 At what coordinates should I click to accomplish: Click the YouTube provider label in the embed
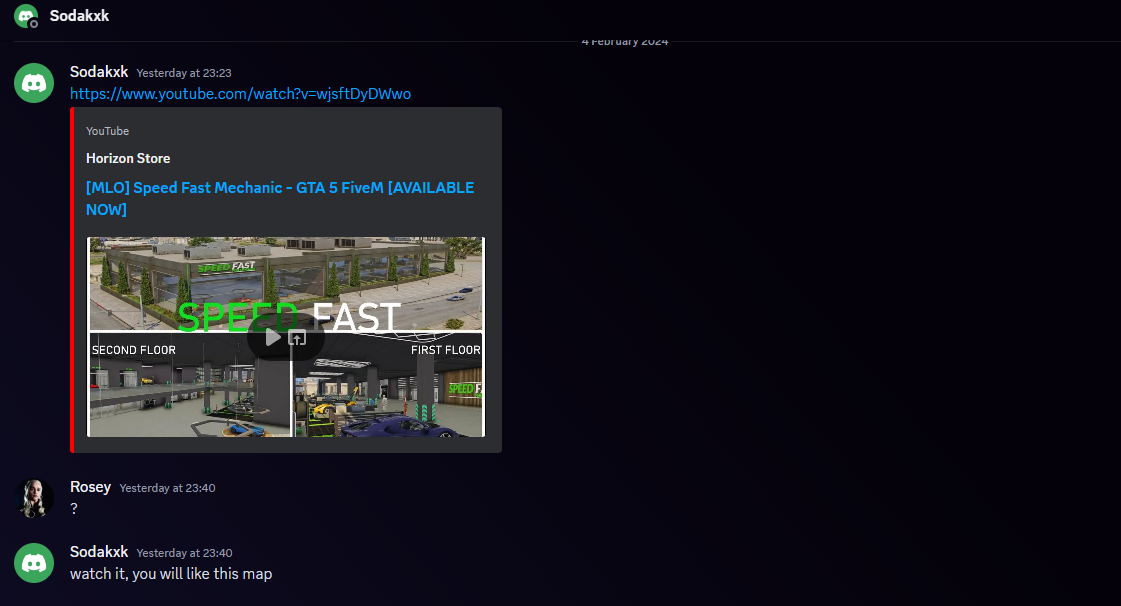point(107,131)
